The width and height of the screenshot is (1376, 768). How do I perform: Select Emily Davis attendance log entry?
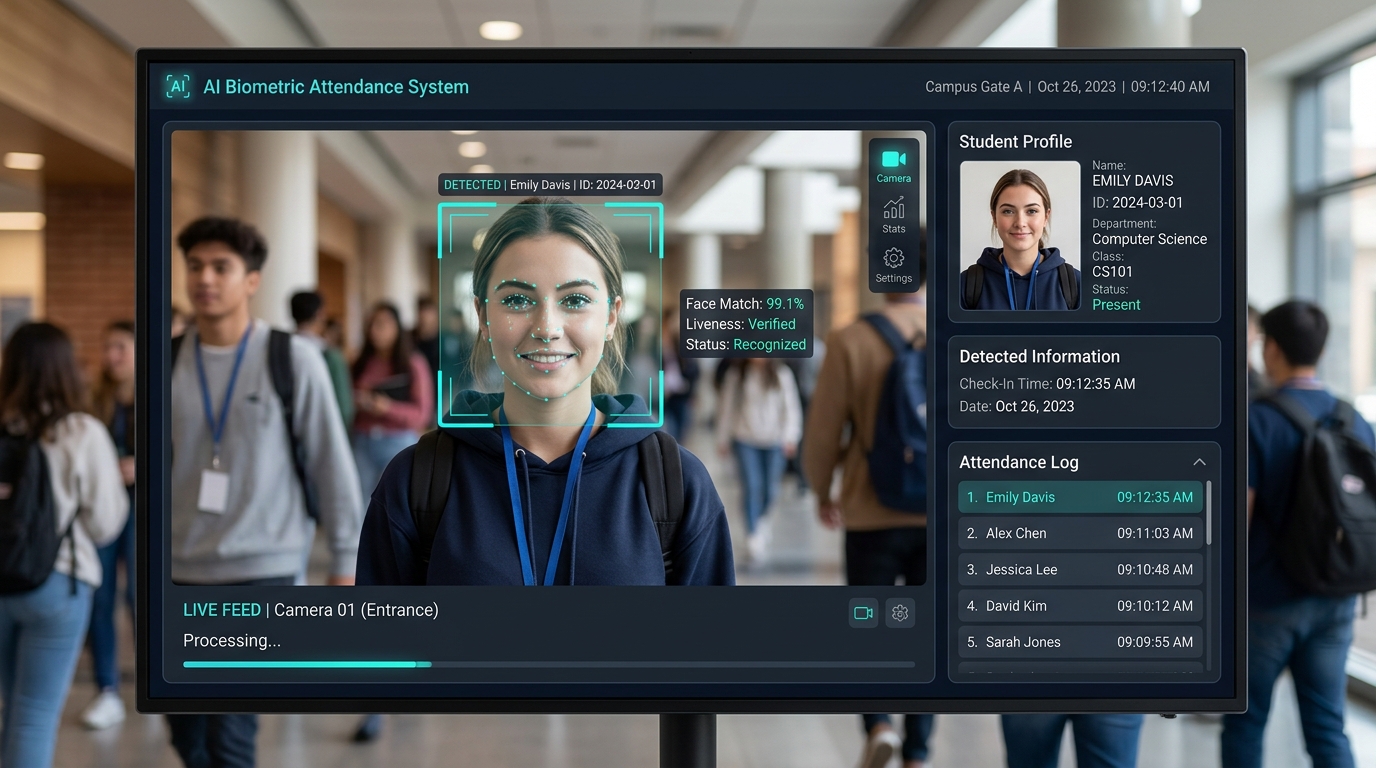point(1080,497)
